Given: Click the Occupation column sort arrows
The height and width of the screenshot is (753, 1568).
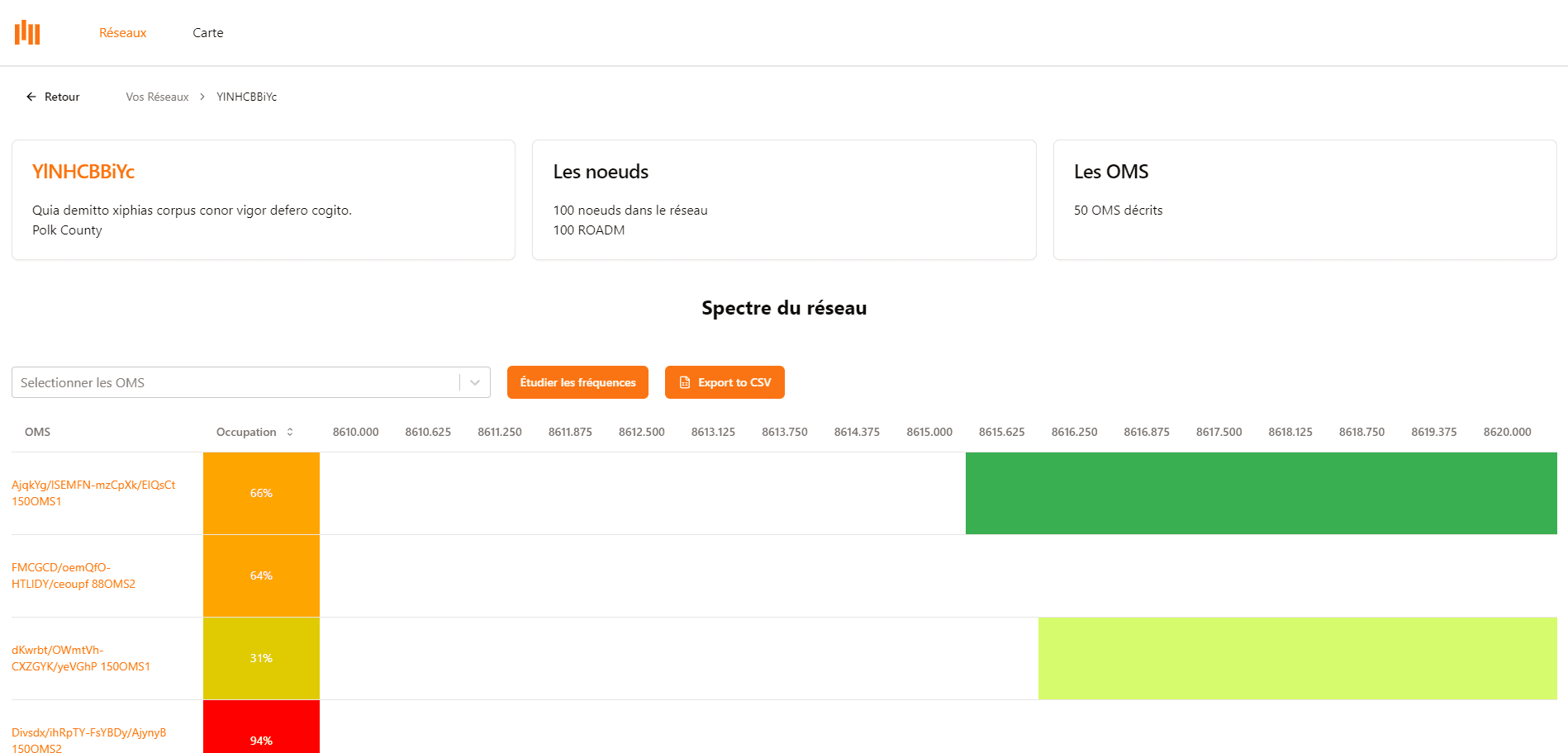Looking at the screenshot, I should pyautogui.click(x=290, y=432).
